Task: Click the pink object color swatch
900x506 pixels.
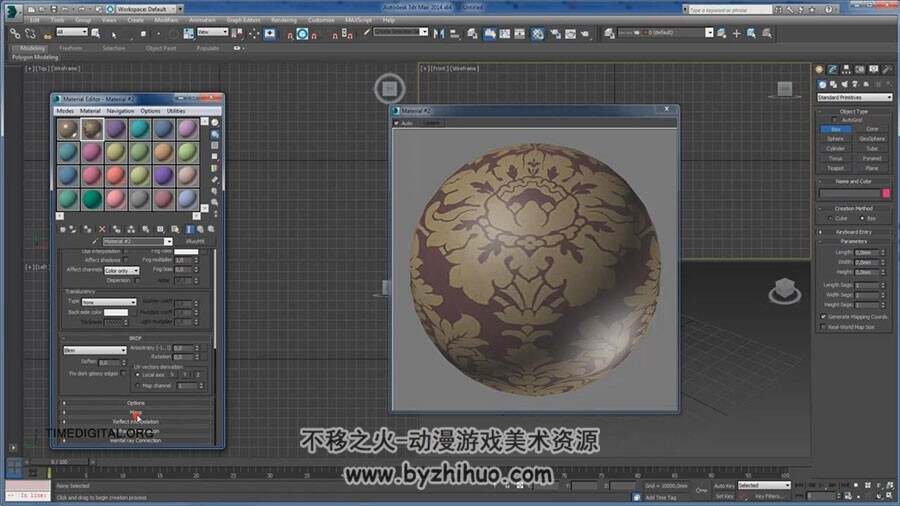Action: 886,193
